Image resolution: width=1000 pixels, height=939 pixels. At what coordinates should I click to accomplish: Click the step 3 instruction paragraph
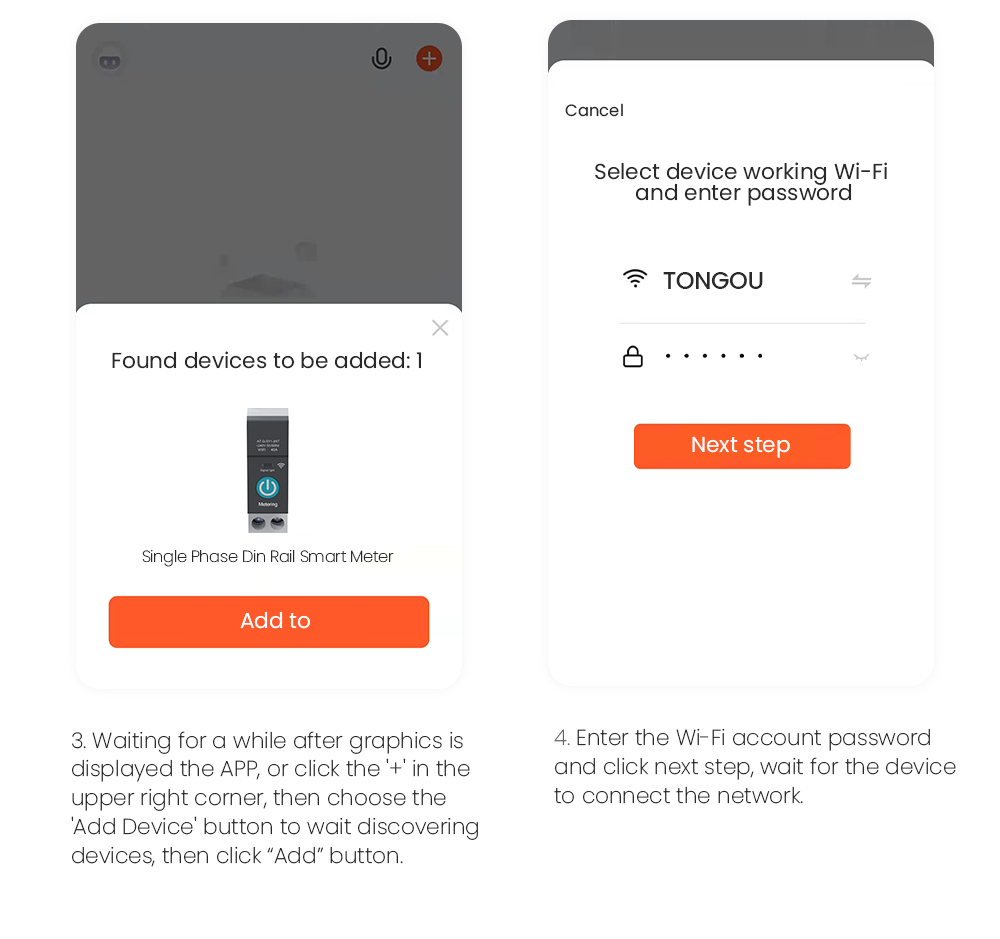coord(275,798)
